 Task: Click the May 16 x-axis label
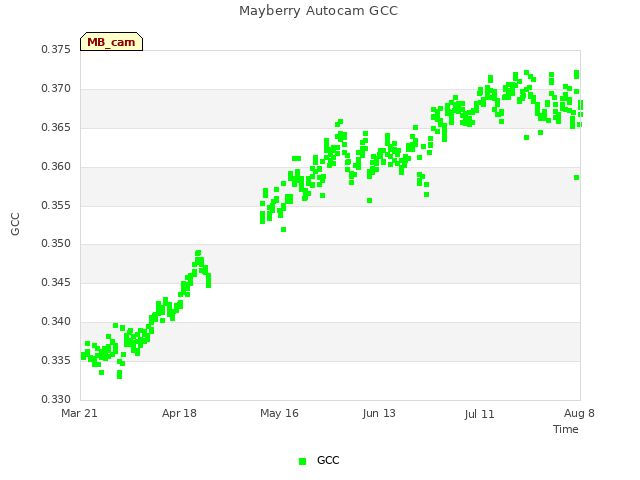[x=279, y=413]
